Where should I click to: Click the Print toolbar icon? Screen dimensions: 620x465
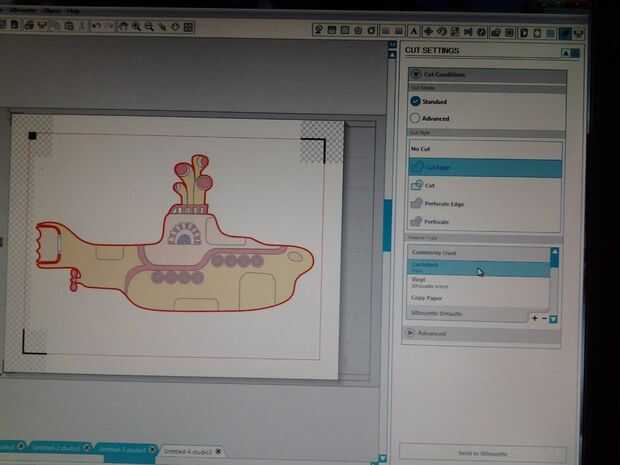tap(28, 26)
